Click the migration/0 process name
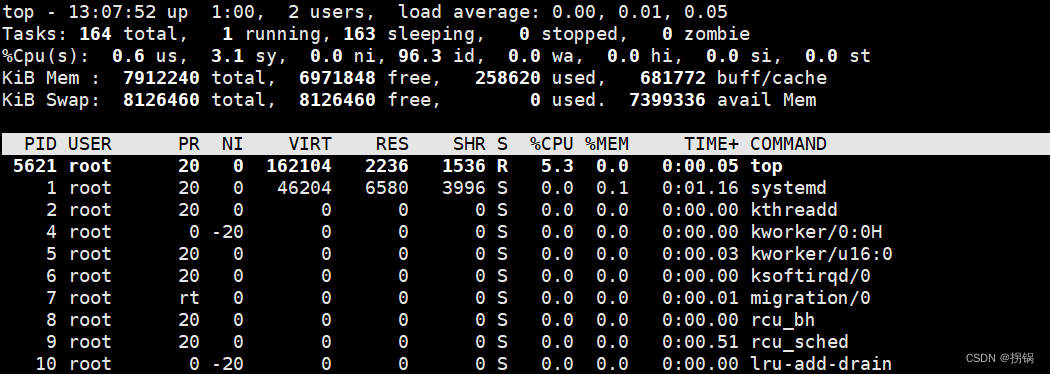 tap(810, 298)
